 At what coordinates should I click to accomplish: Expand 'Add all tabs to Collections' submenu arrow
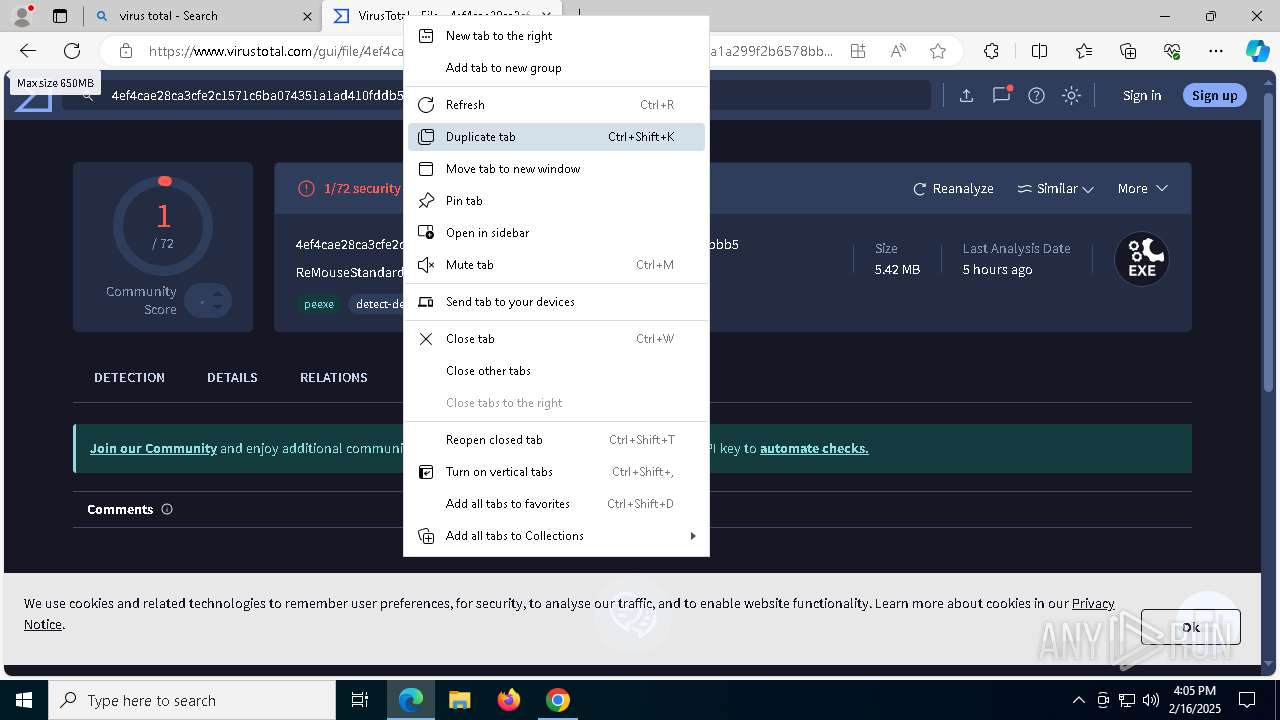[692, 536]
